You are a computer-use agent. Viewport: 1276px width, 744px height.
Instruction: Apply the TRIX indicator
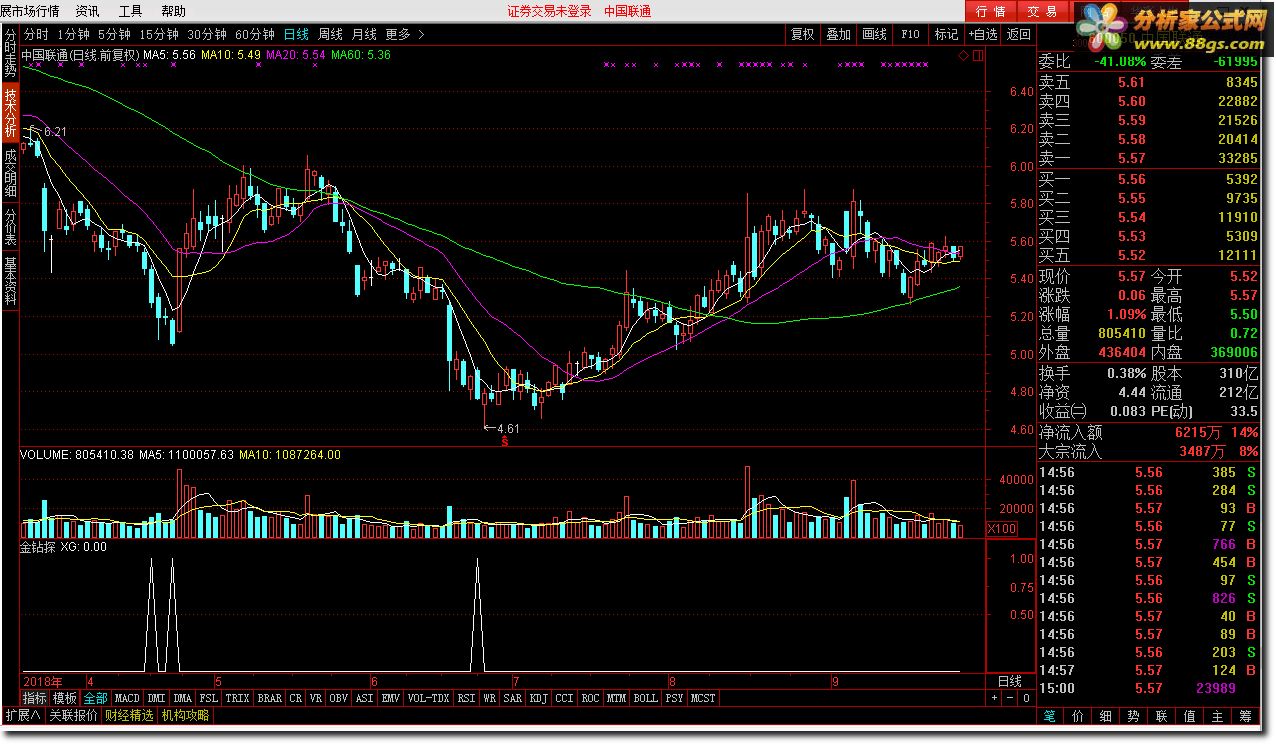(x=237, y=698)
